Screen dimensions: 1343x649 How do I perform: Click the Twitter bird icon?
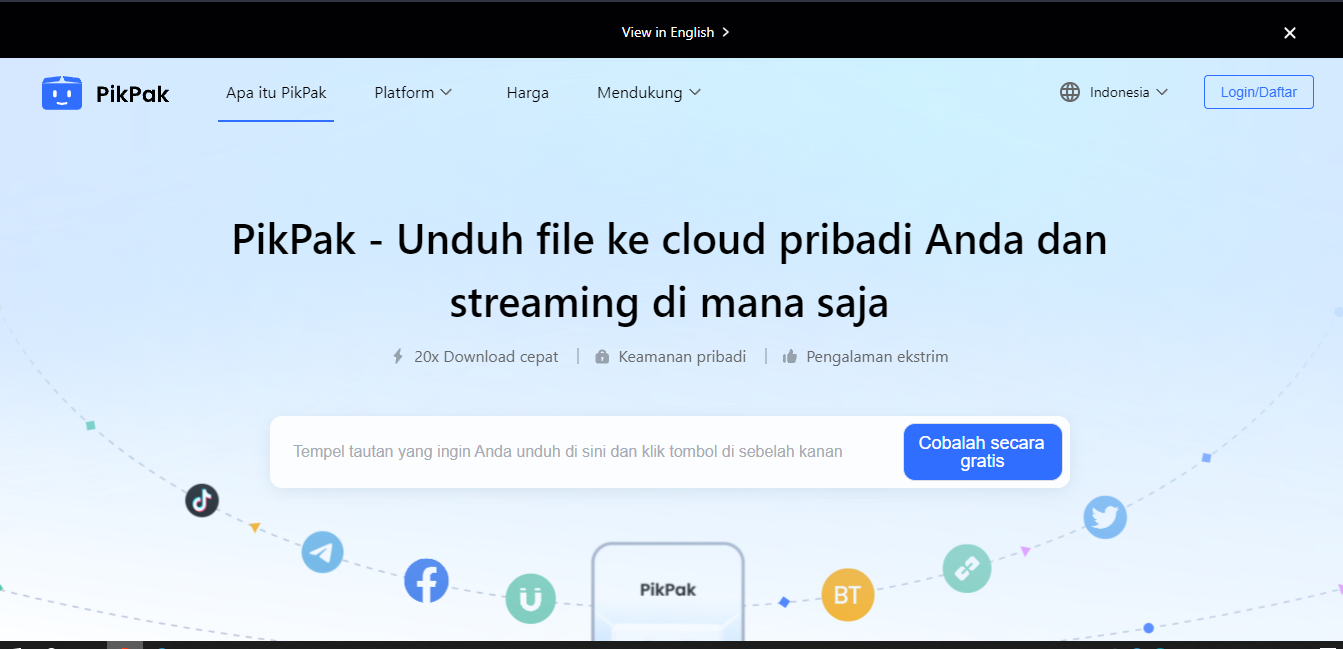1105,517
